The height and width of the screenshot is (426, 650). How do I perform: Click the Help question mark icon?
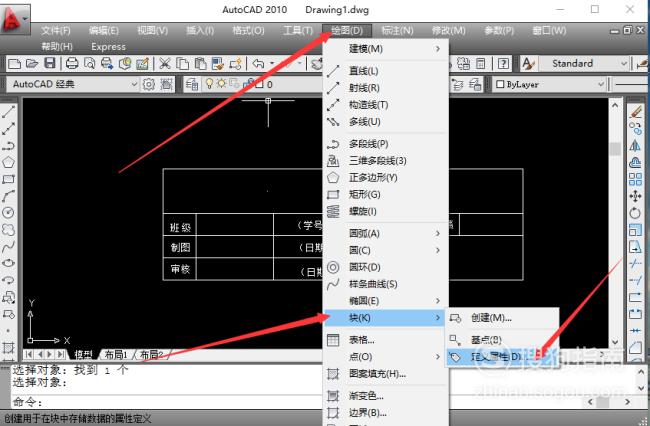[x=503, y=63]
